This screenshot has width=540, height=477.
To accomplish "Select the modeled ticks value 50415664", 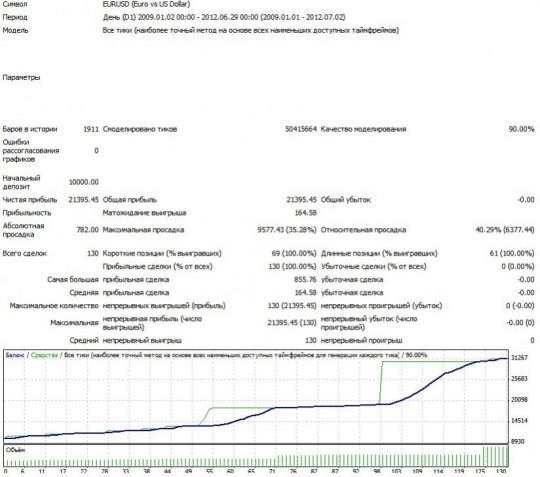I will pyautogui.click(x=301, y=129).
